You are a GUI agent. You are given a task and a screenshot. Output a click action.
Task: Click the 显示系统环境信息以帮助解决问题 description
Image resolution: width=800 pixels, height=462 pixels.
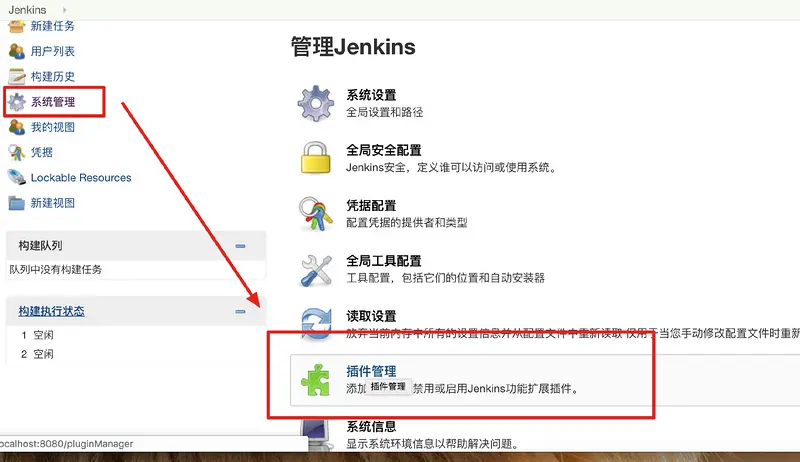coord(432,444)
